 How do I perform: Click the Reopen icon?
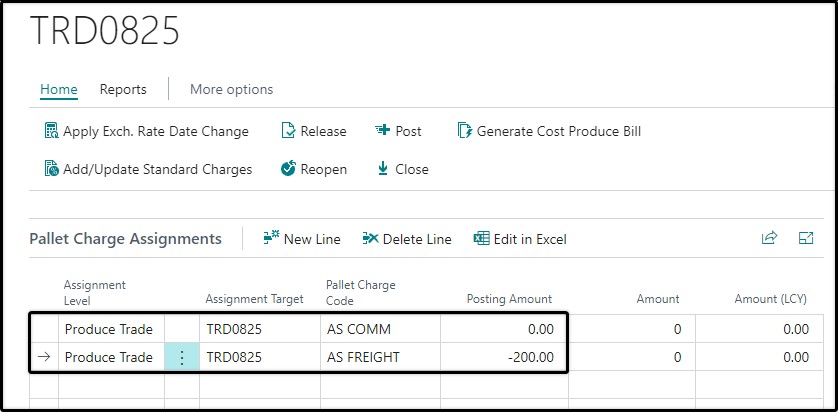(x=288, y=169)
